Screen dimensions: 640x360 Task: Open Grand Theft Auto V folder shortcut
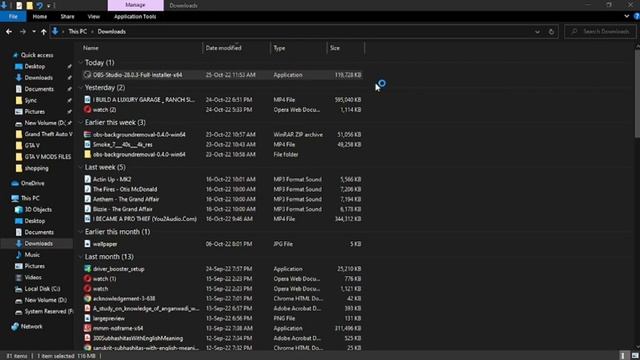[x=48, y=134]
